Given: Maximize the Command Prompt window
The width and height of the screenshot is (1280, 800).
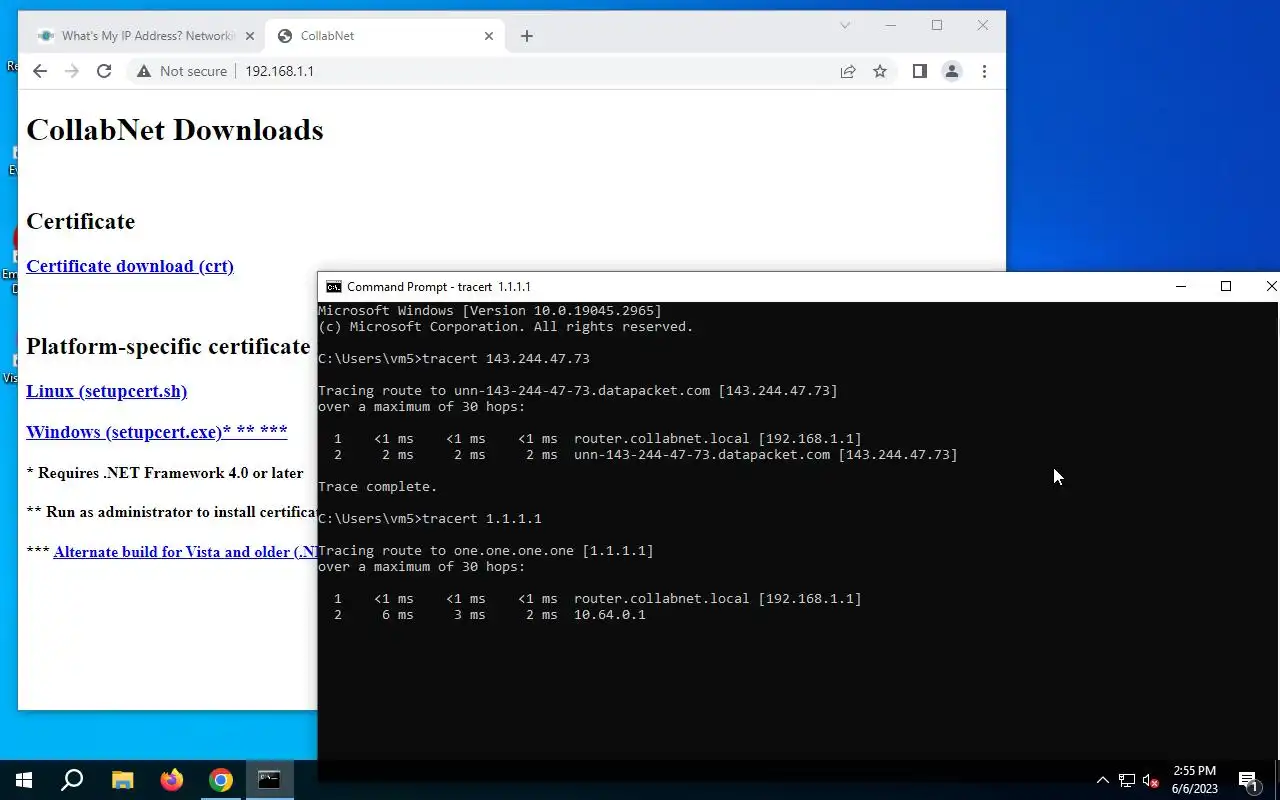Looking at the screenshot, I should (1226, 287).
